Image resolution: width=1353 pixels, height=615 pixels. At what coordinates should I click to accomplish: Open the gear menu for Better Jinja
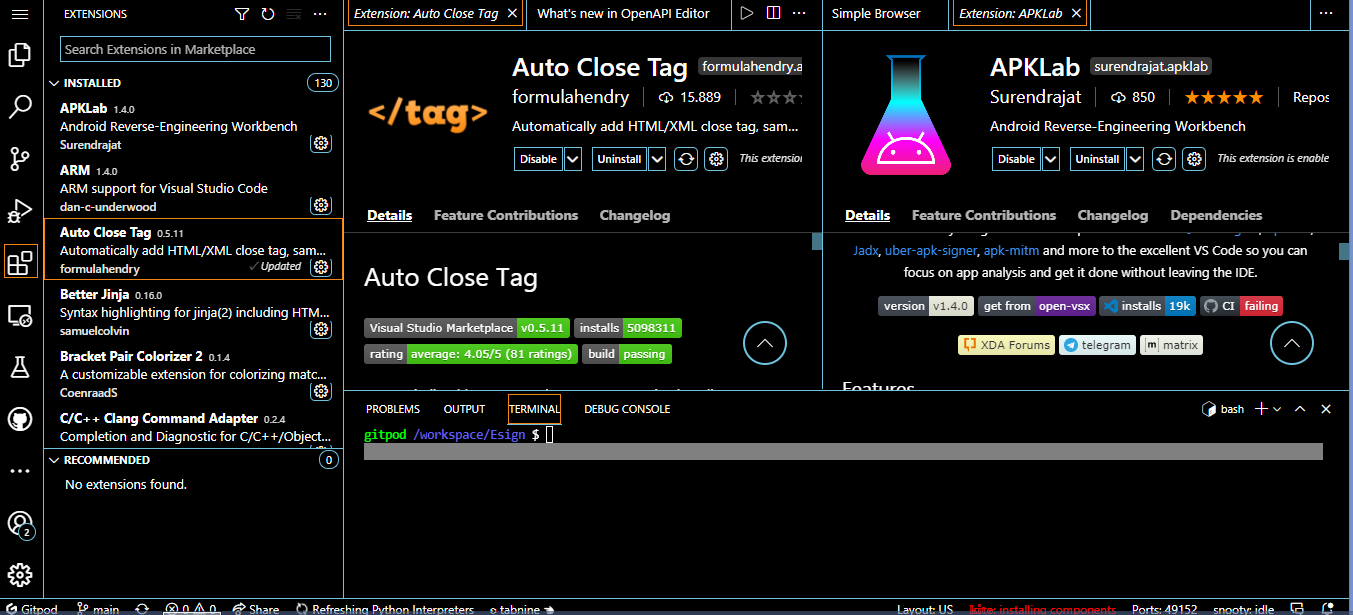pos(321,329)
